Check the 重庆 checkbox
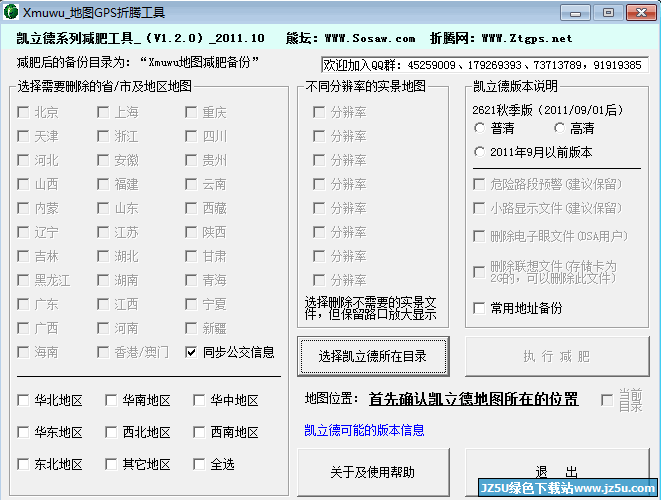The height and width of the screenshot is (500, 661). [x=191, y=112]
